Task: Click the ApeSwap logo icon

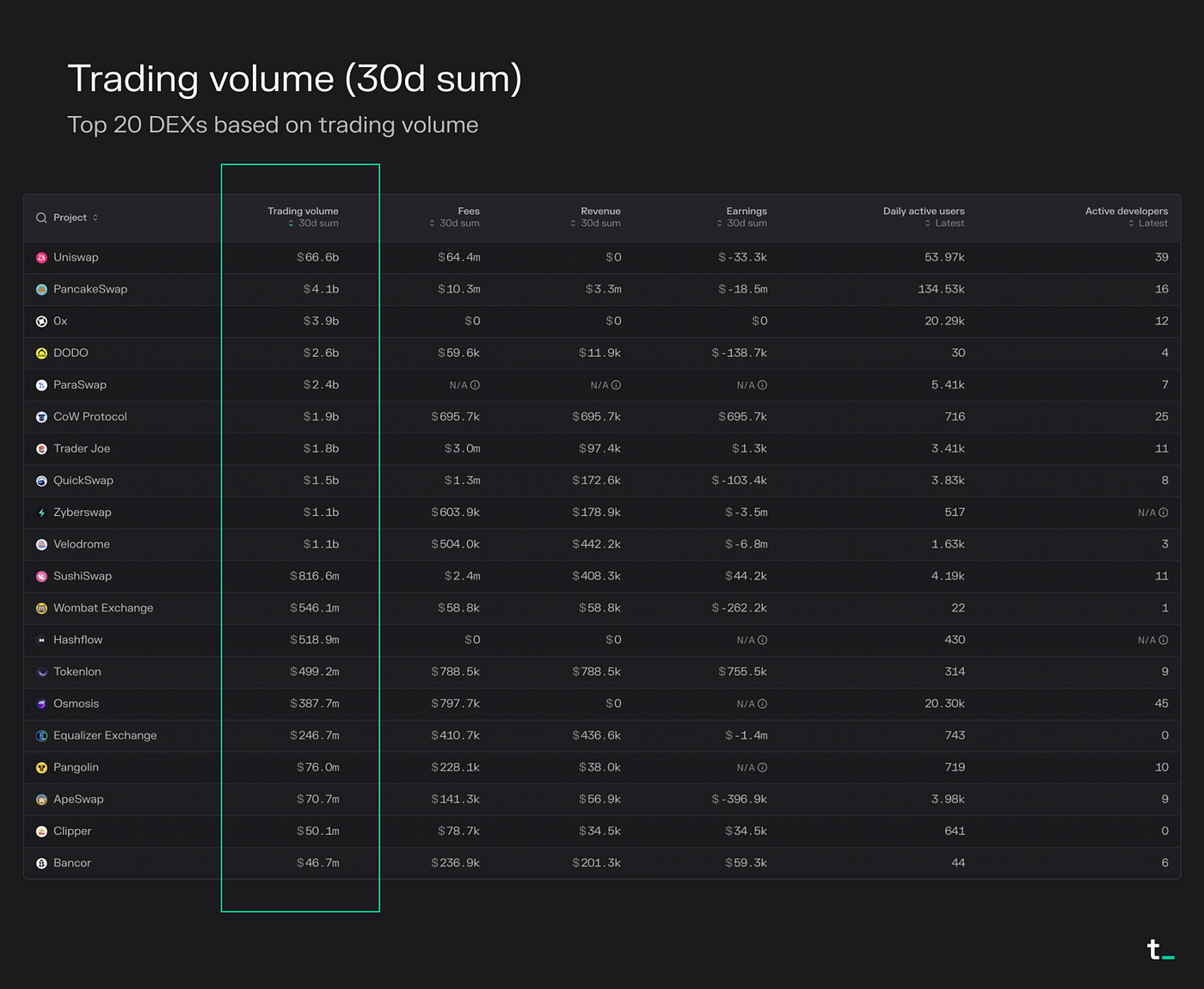Action: (x=41, y=799)
